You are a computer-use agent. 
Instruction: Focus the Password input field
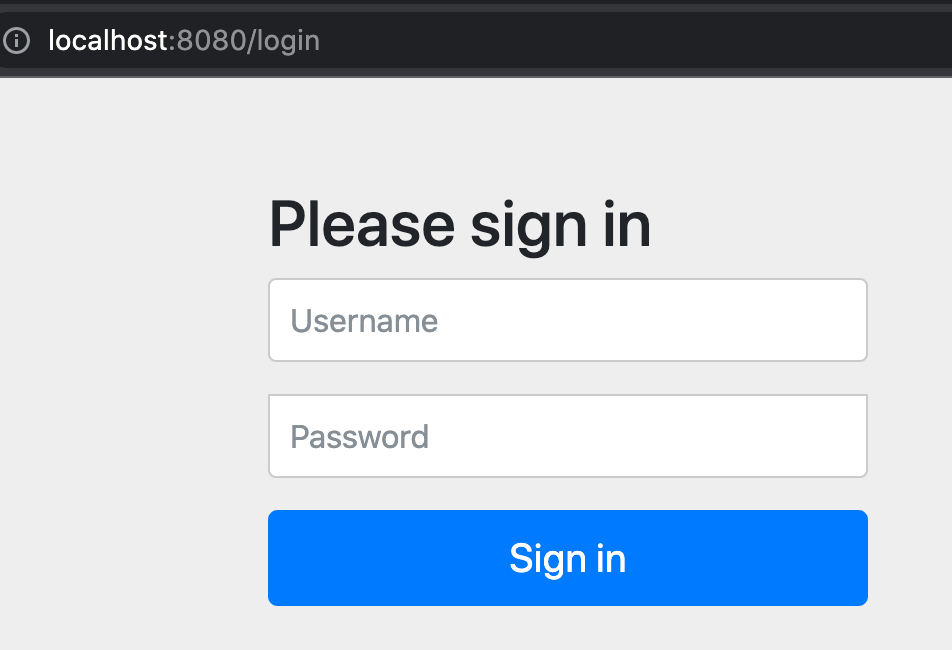click(x=567, y=436)
